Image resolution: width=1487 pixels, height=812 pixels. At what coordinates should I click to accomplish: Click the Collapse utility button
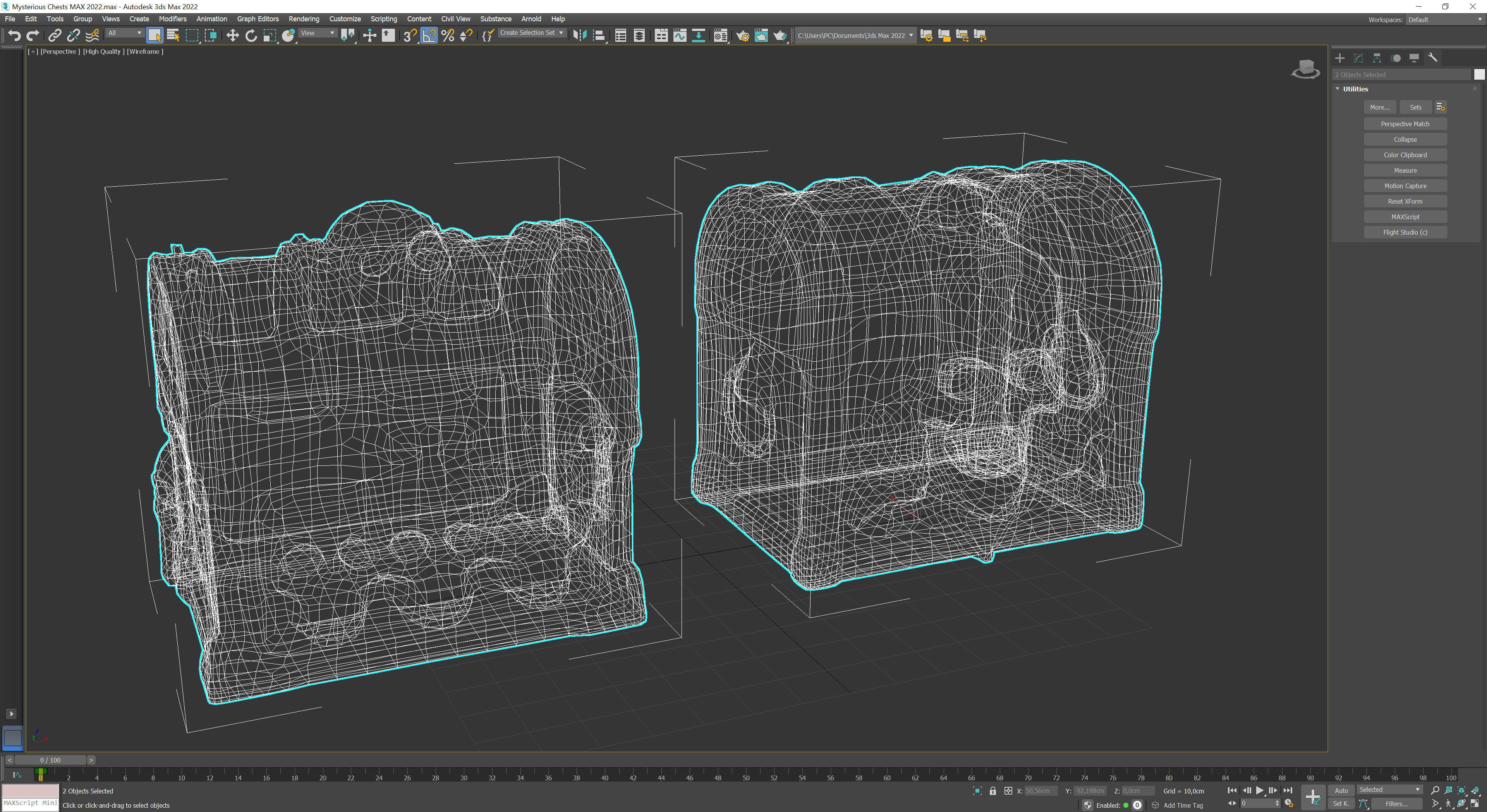click(1405, 140)
